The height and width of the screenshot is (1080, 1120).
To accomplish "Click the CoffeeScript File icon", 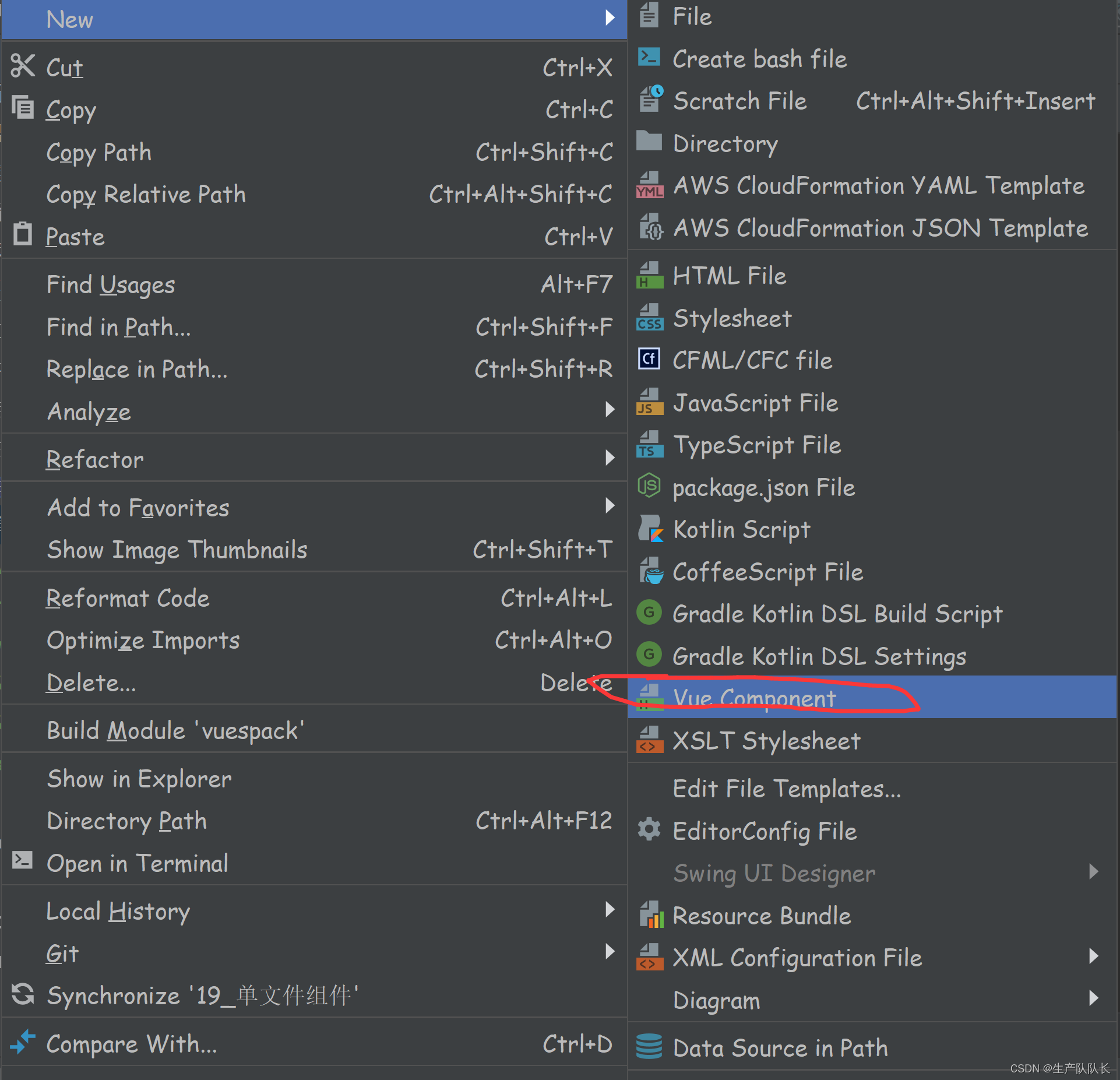I will click(x=648, y=573).
